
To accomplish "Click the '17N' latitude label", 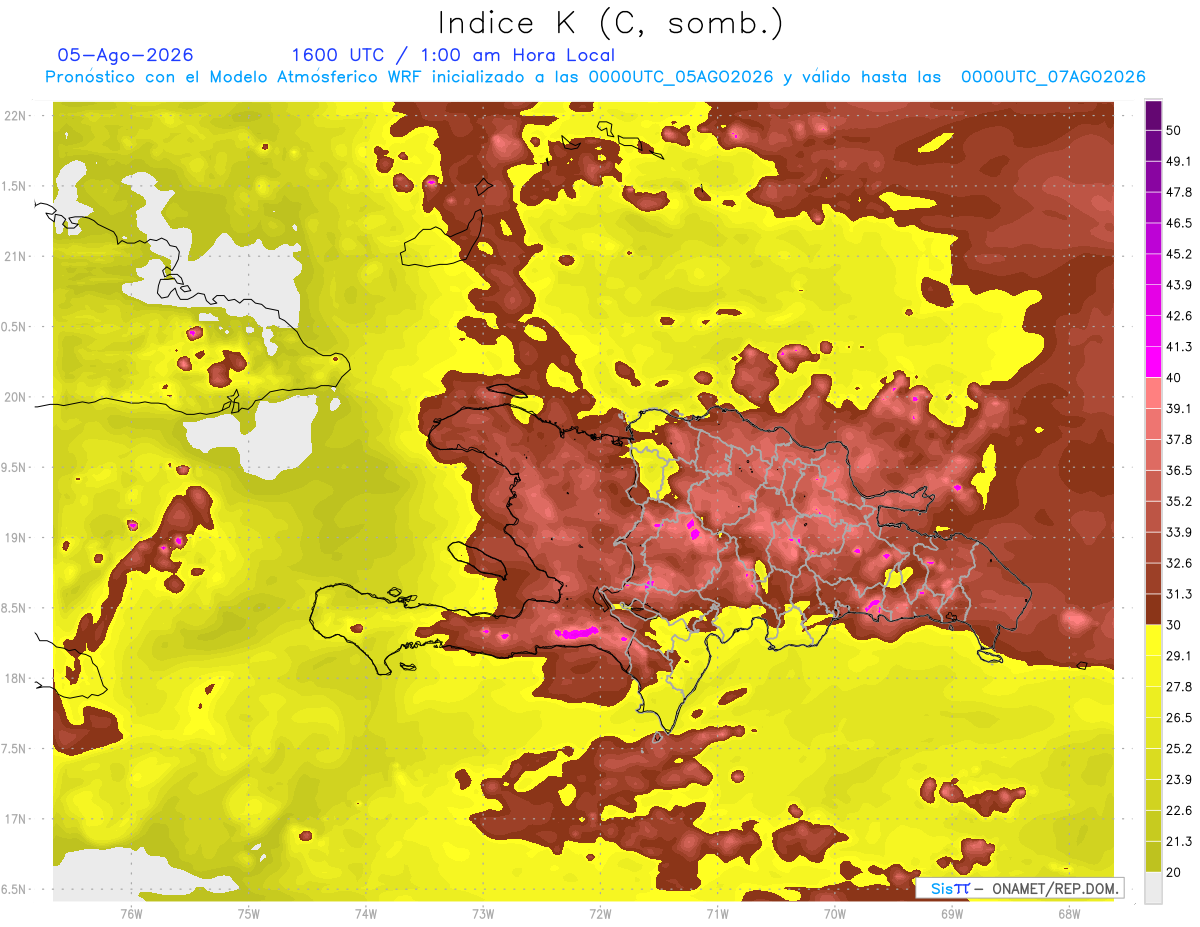I will click(x=15, y=819).
